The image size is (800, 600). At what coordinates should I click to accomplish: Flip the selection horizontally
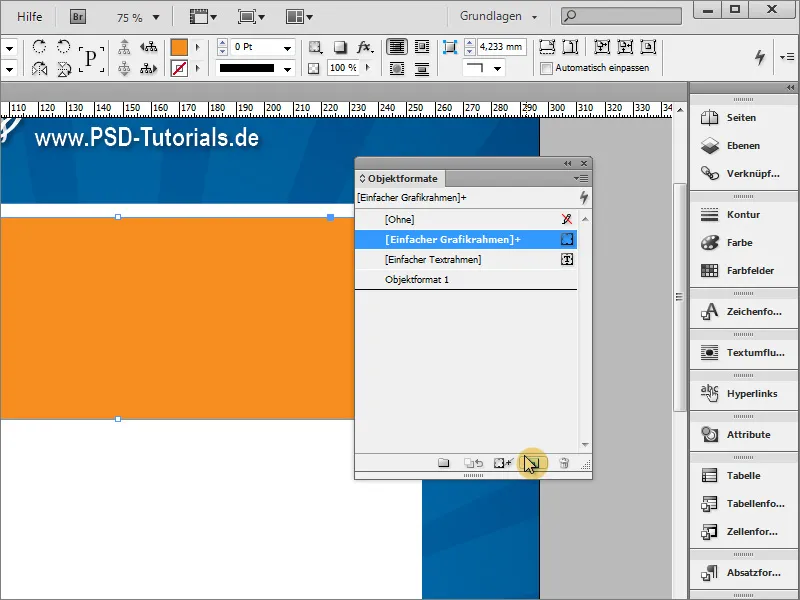39,68
